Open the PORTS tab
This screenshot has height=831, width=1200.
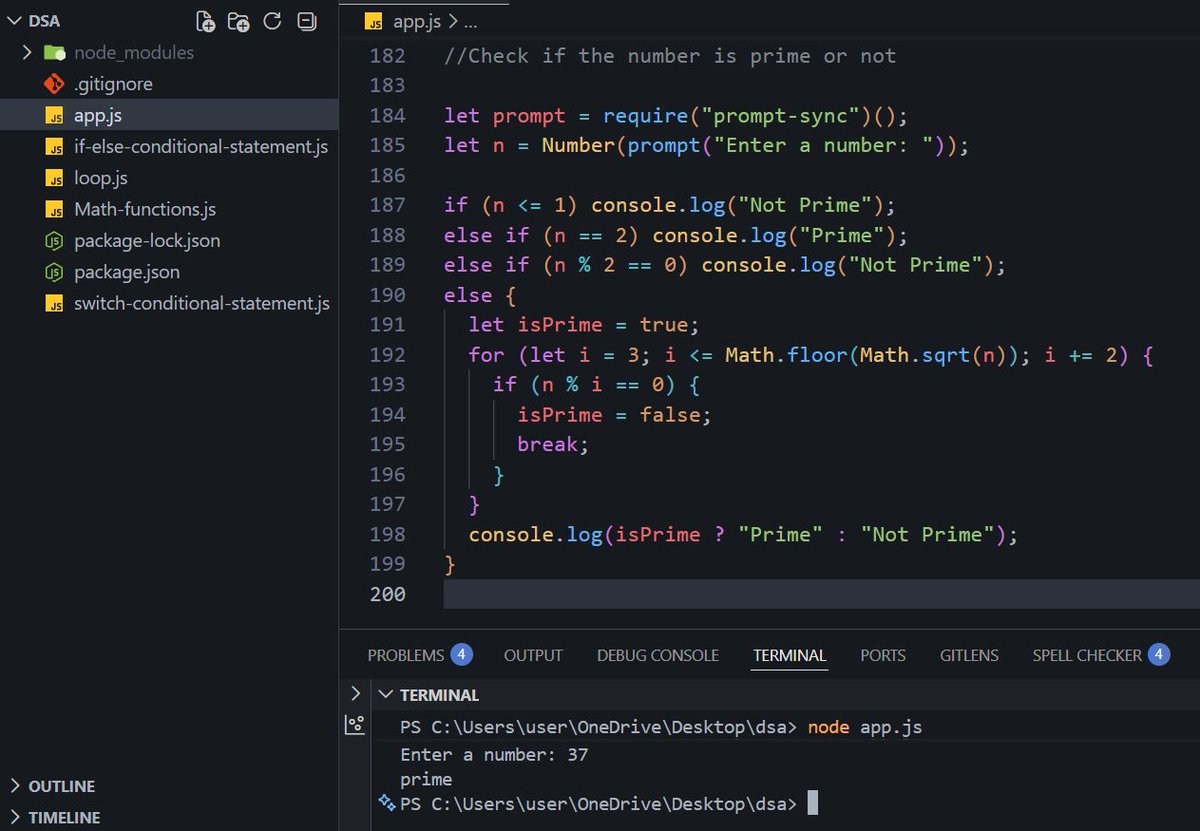(883, 655)
